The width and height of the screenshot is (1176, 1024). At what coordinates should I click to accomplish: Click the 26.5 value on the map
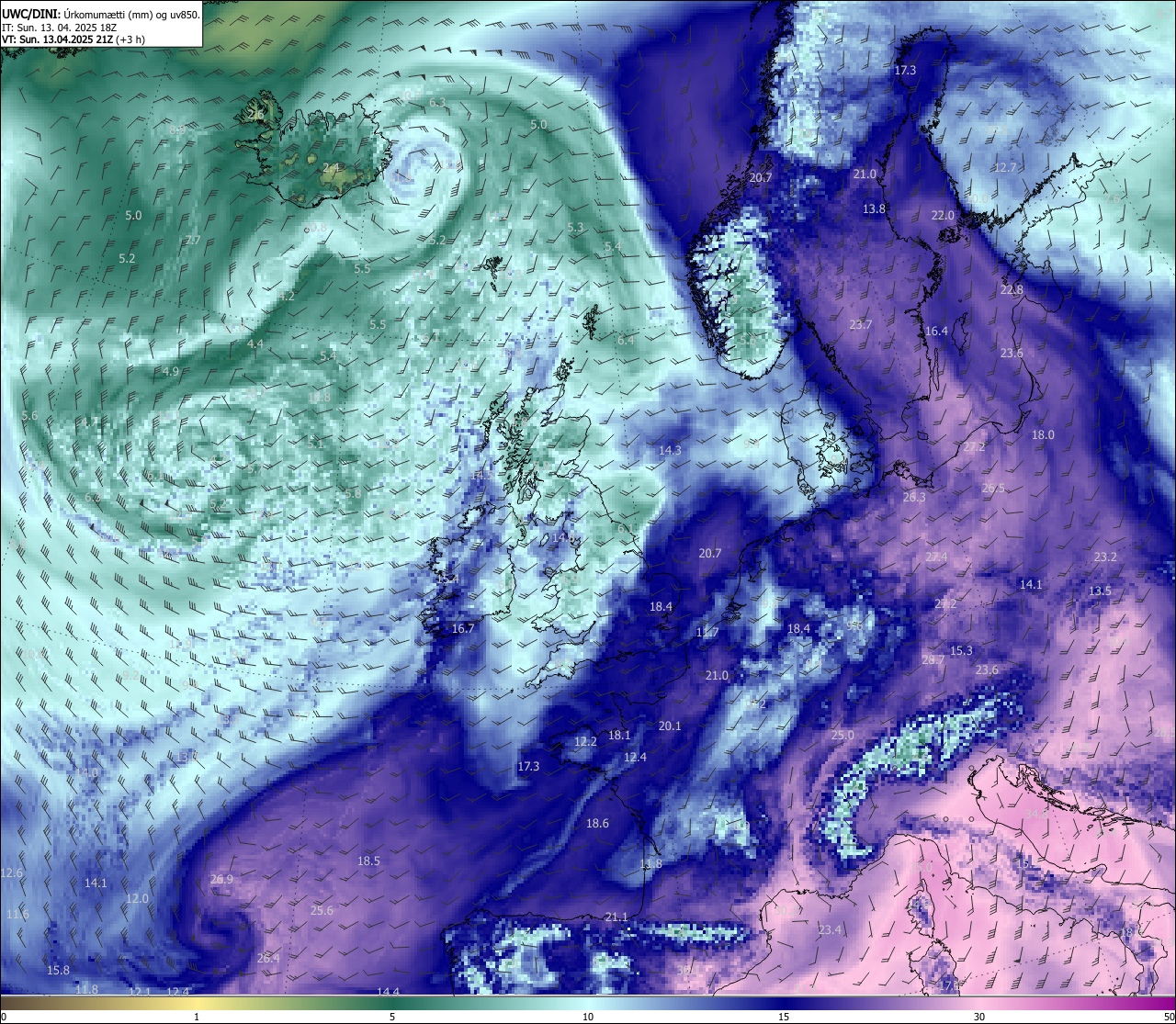tap(993, 489)
